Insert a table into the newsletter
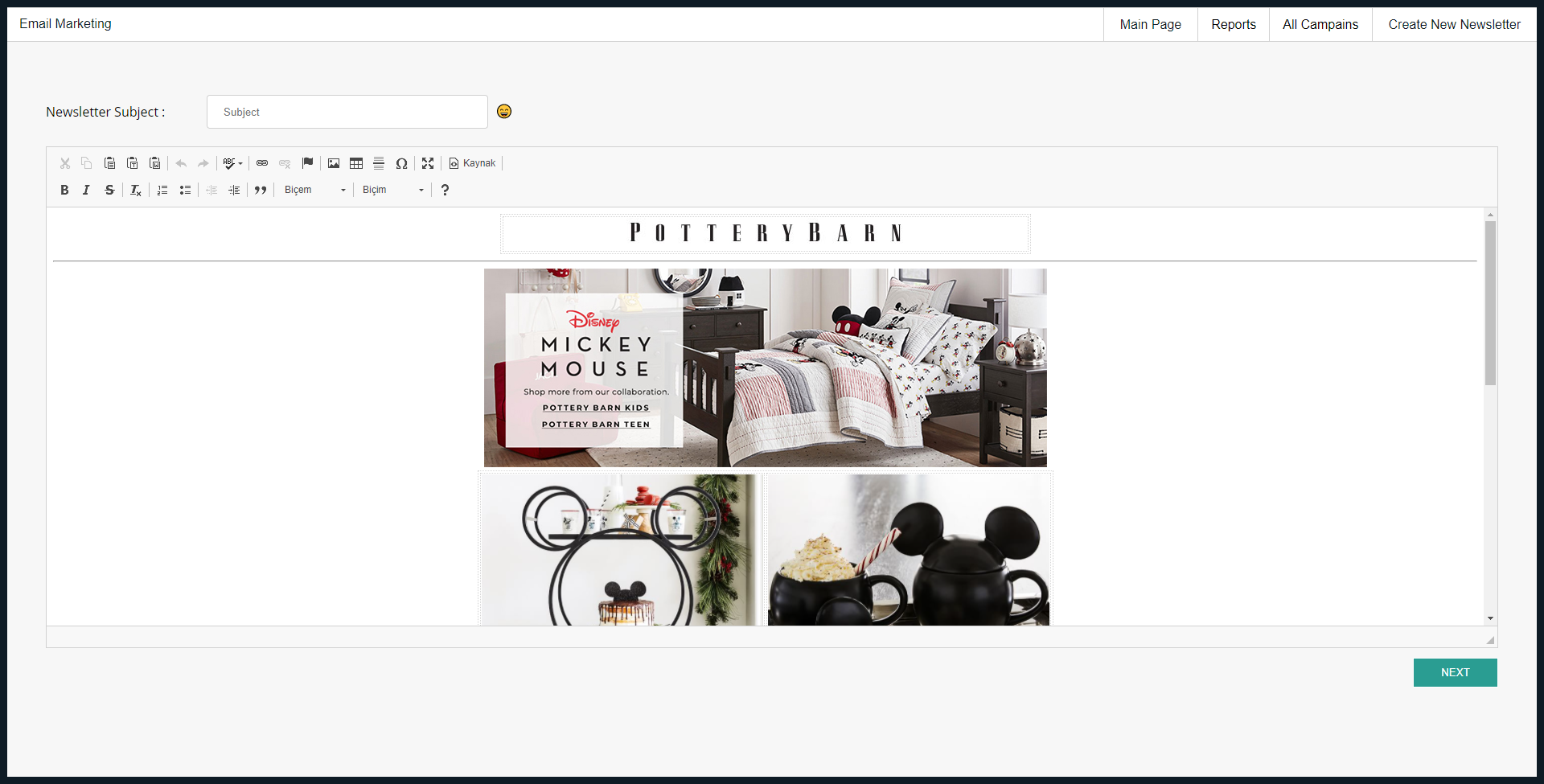1544x784 pixels. tap(356, 163)
